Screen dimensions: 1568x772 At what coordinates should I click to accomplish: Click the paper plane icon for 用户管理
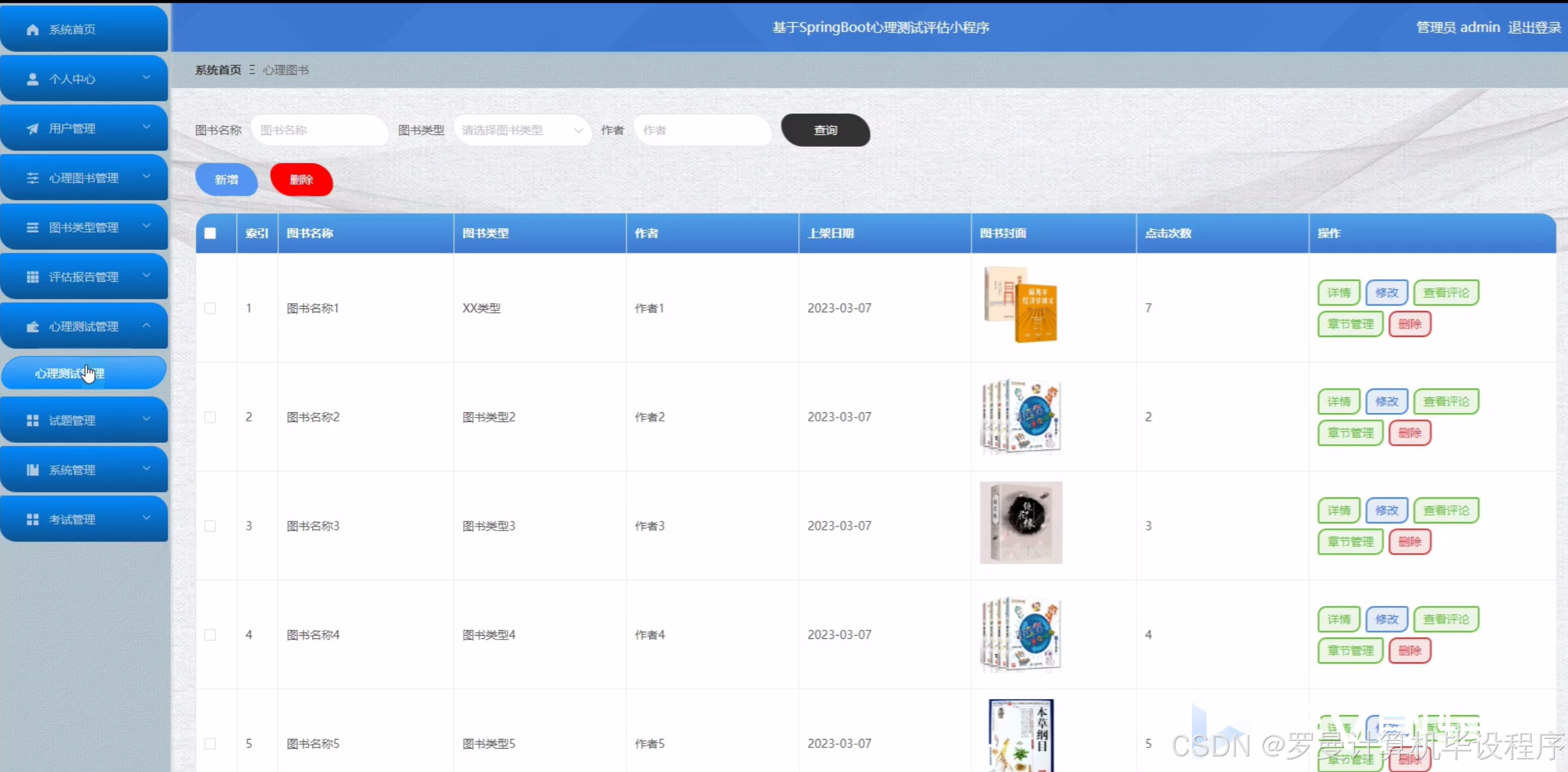[32, 129]
